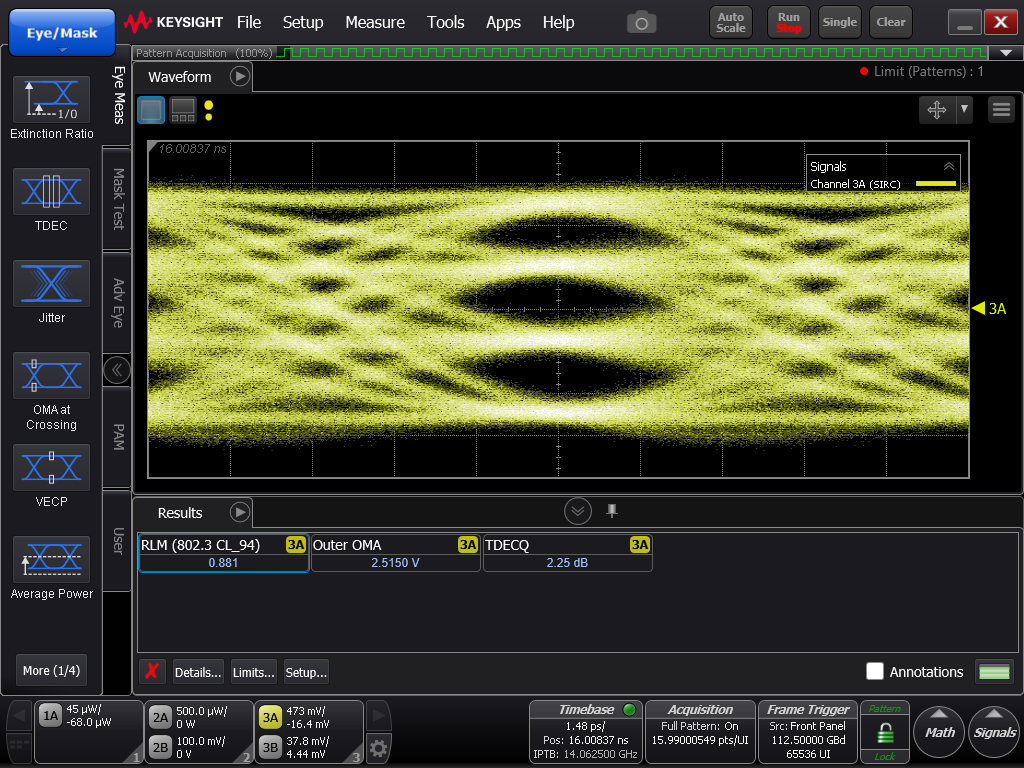The height and width of the screenshot is (768, 1024).
Task: Click the TDEC measurement icon
Action: click(51, 191)
